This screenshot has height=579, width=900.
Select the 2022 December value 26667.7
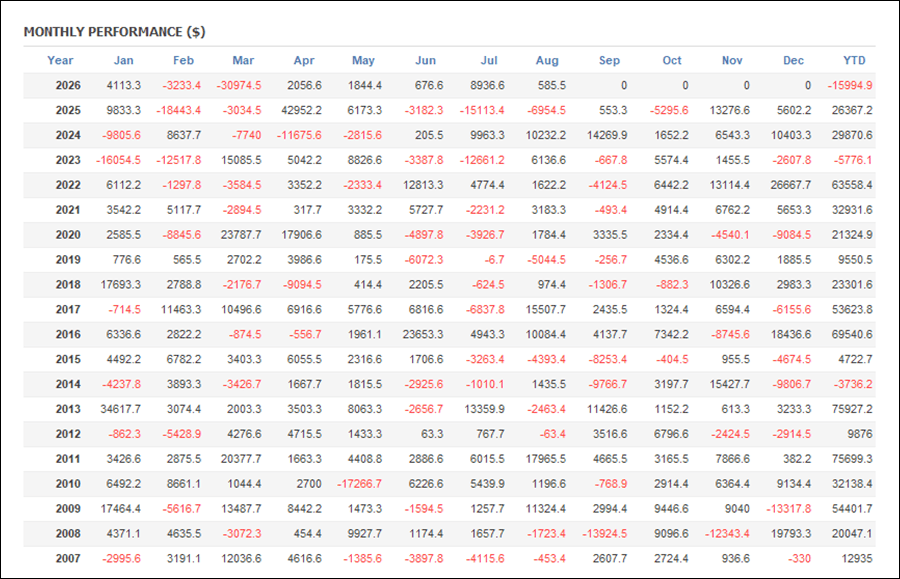791,185
